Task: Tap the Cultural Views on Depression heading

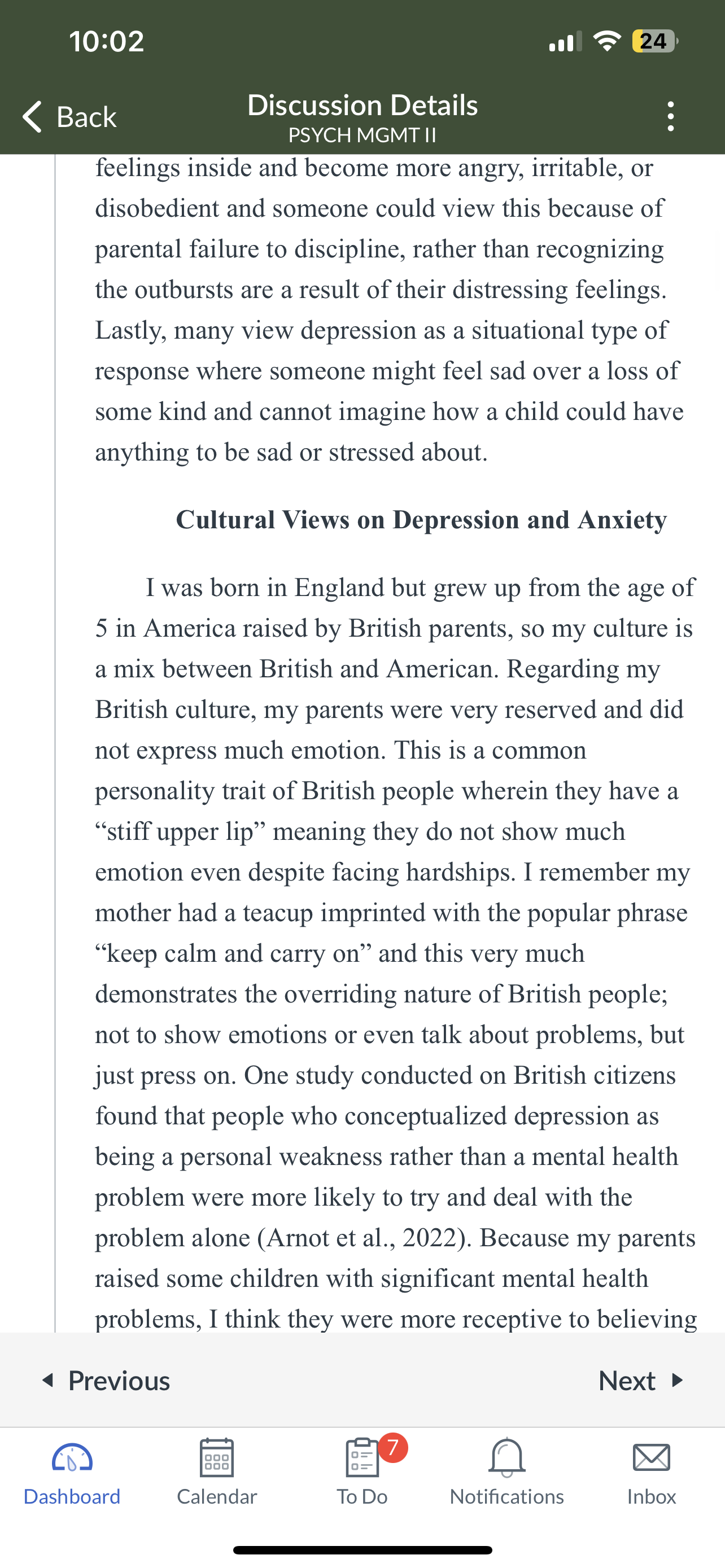Action: (x=421, y=519)
